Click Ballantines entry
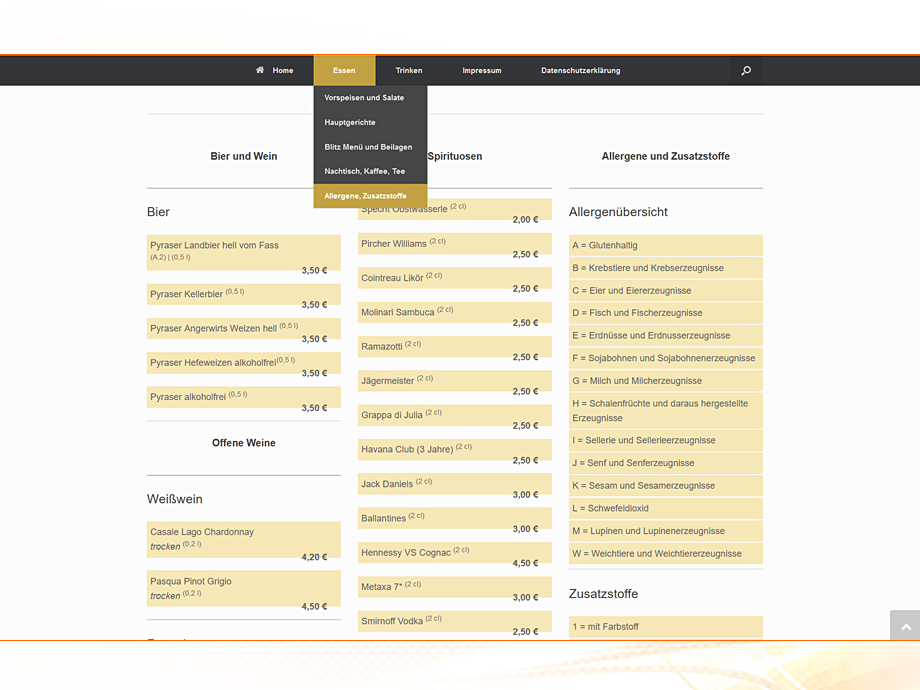The height and width of the screenshot is (690, 920). (x=455, y=519)
